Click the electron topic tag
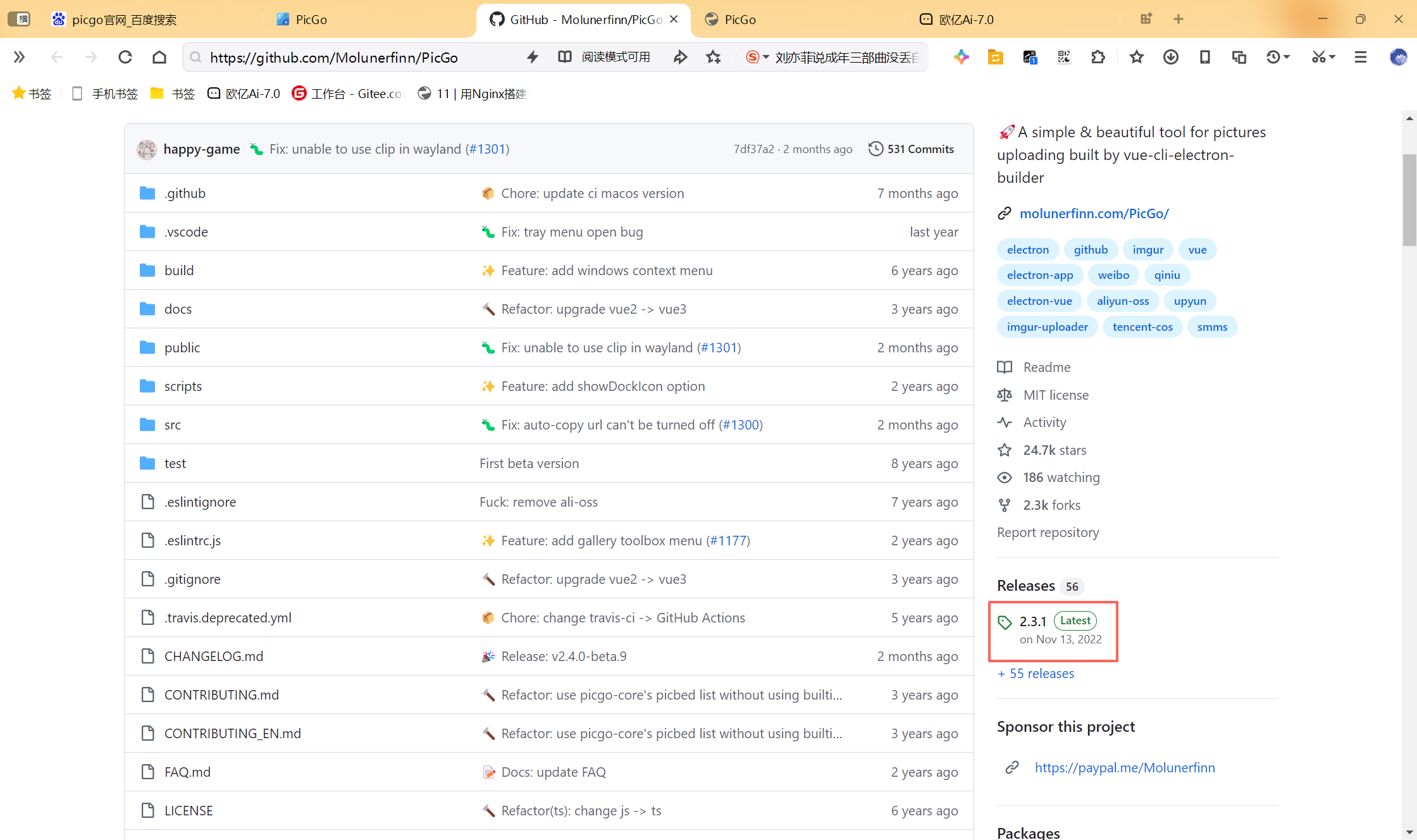The height and width of the screenshot is (840, 1417). [1028, 249]
